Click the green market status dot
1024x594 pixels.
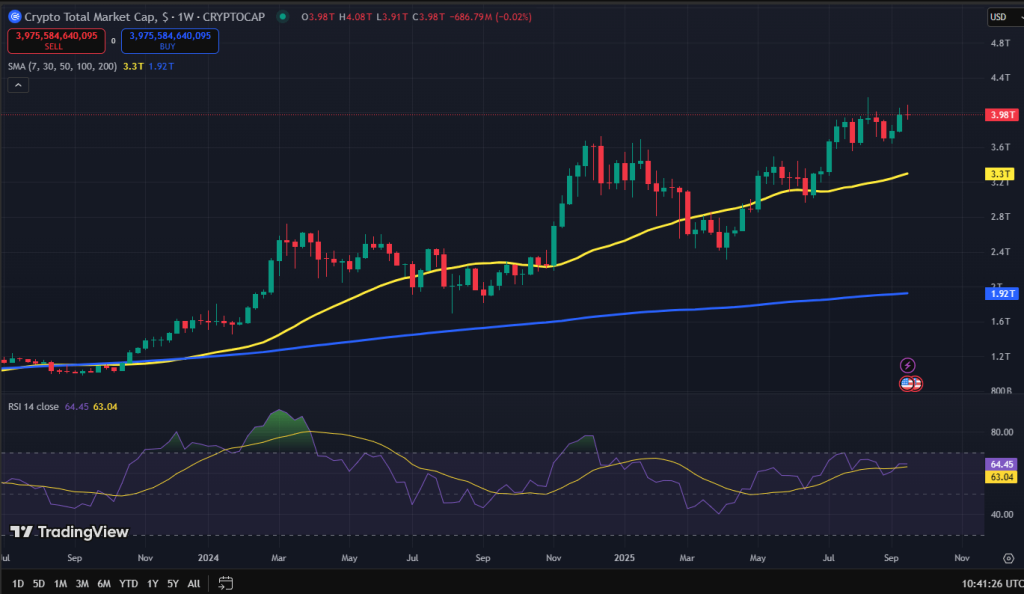[282, 16]
